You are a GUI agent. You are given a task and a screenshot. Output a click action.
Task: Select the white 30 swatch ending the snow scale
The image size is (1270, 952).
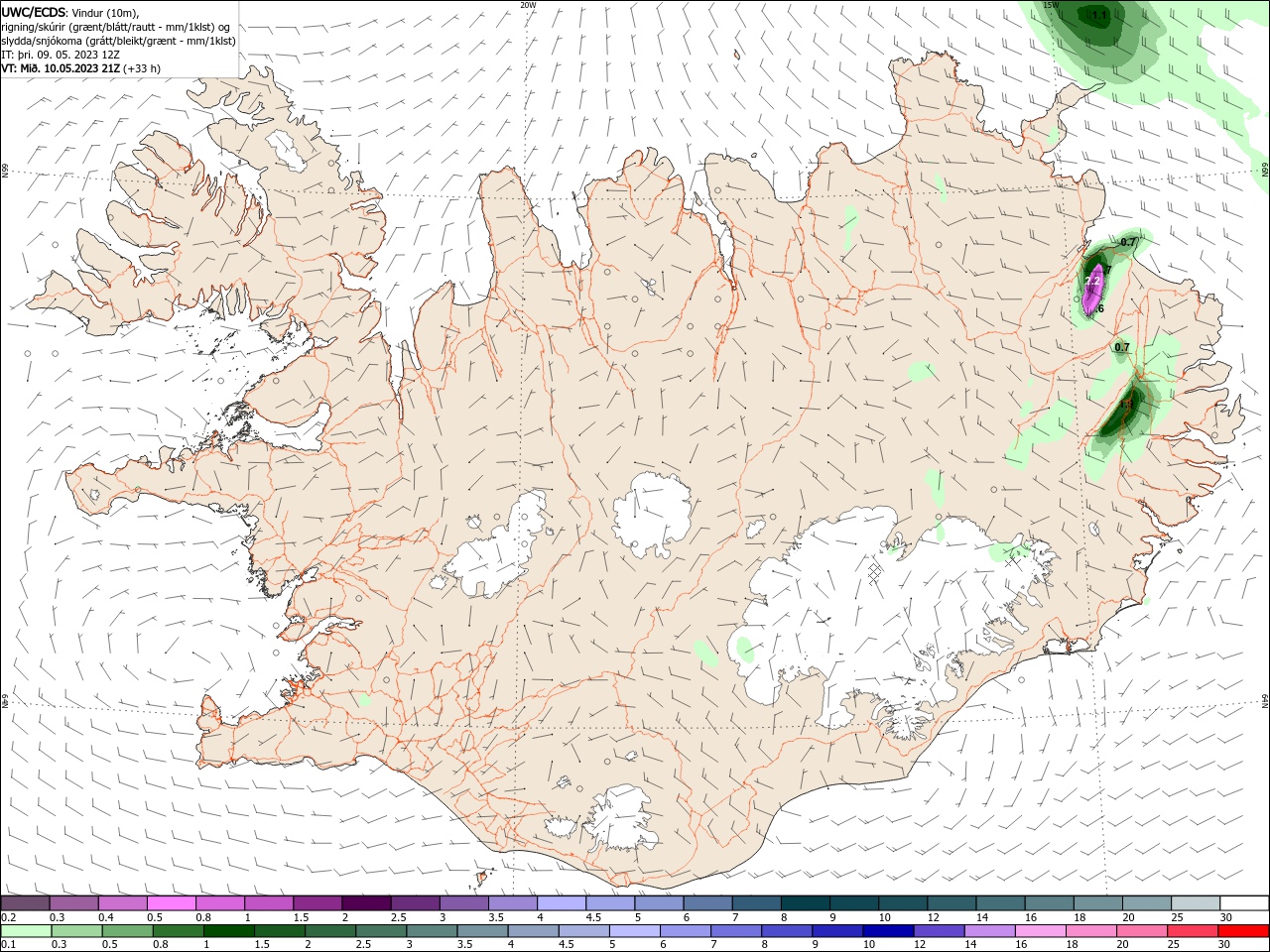1245,903
